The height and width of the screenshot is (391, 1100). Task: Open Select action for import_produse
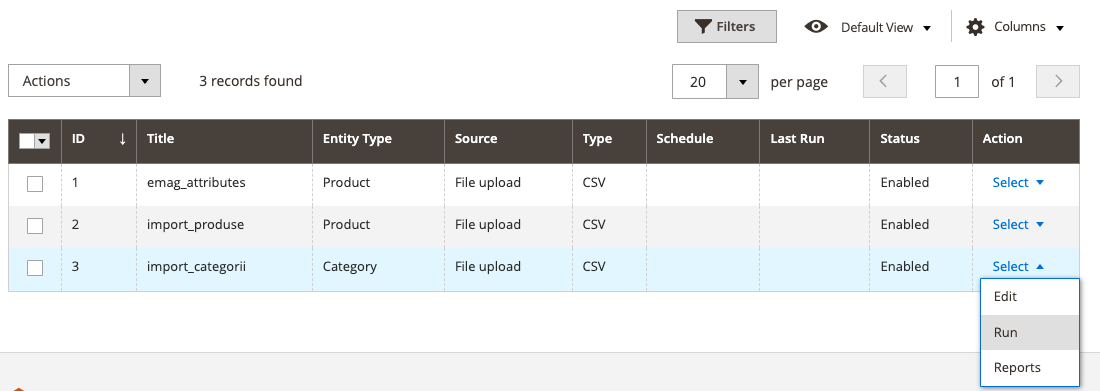click(x=1018, y=225)
